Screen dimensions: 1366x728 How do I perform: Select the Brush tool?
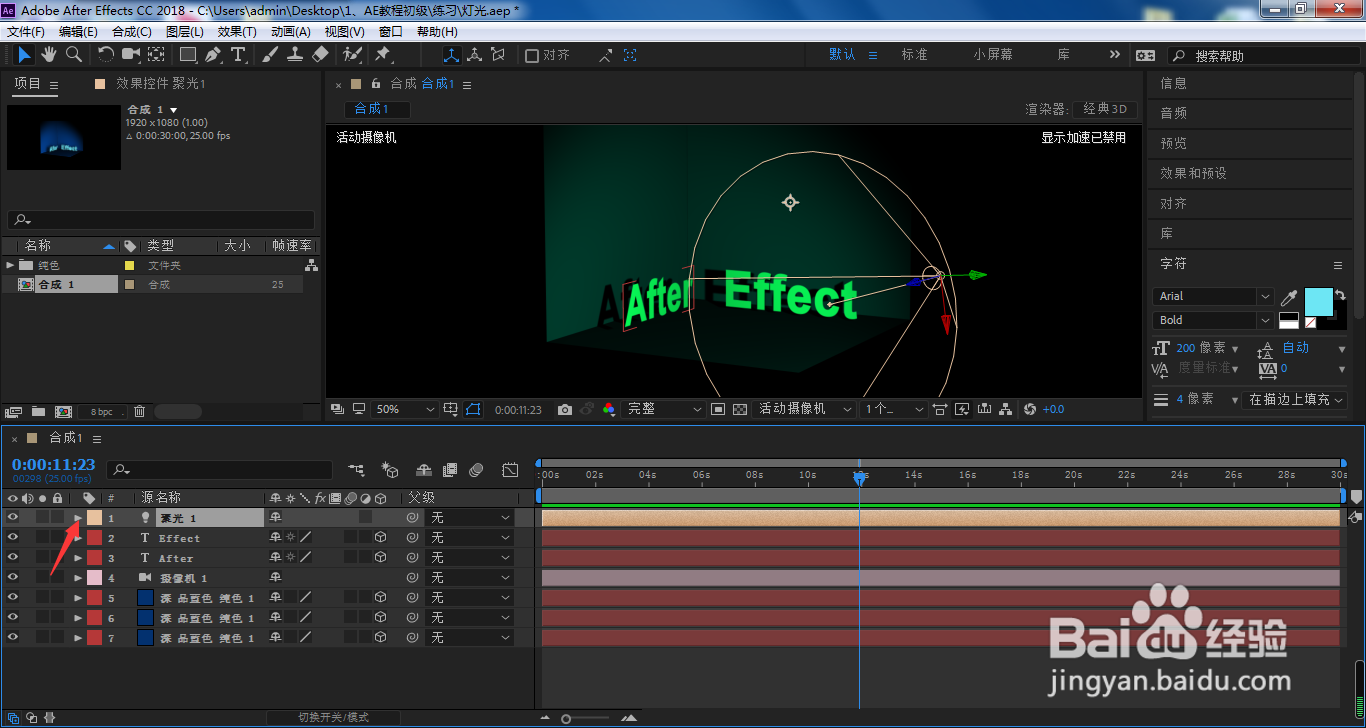270,54
